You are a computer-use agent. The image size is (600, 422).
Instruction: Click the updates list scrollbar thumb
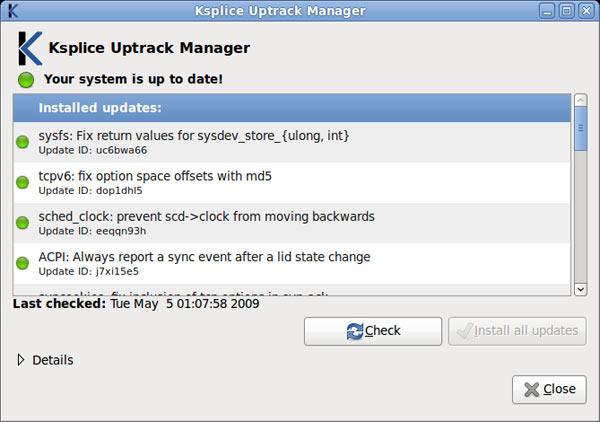(x=580, y=132)
